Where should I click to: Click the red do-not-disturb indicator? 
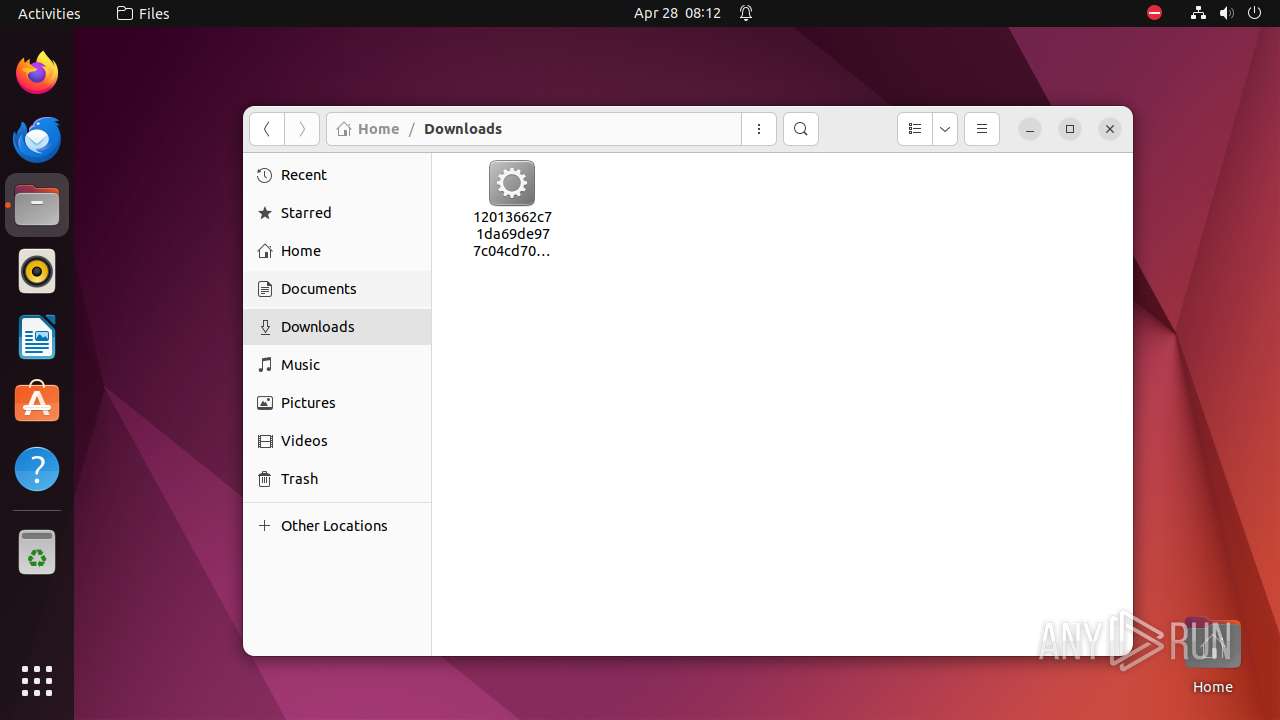(1154, 13)
